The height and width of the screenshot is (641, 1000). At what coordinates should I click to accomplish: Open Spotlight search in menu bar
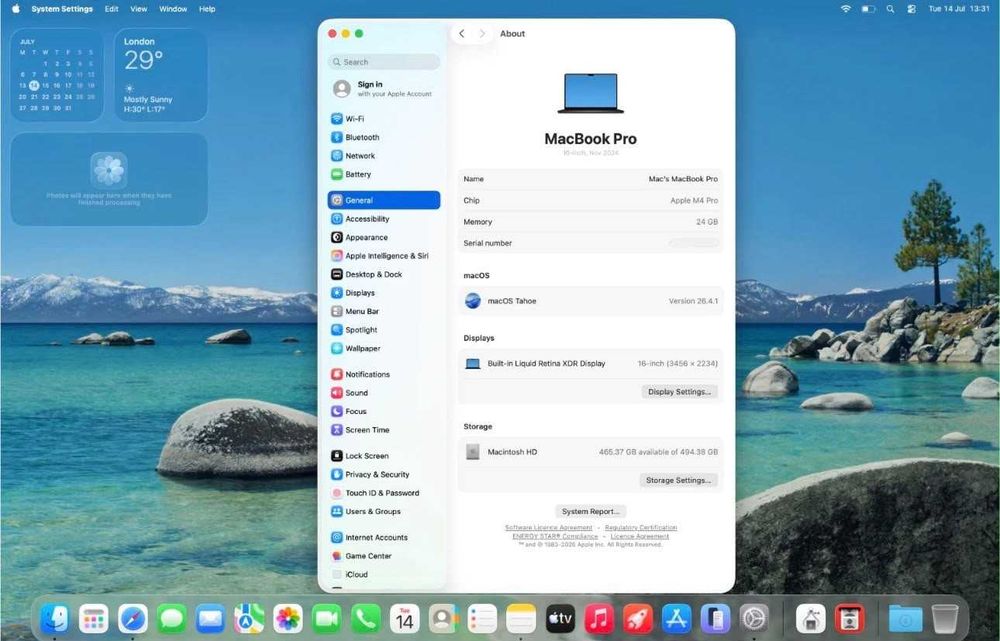(890, 9)
